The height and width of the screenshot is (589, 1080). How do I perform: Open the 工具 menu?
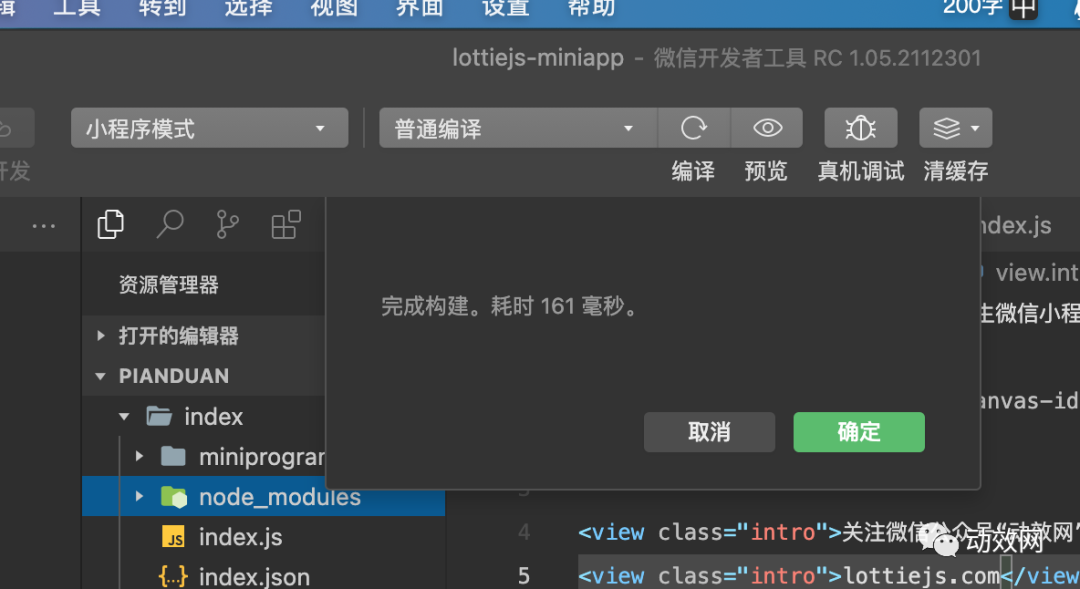pos(76,8)
